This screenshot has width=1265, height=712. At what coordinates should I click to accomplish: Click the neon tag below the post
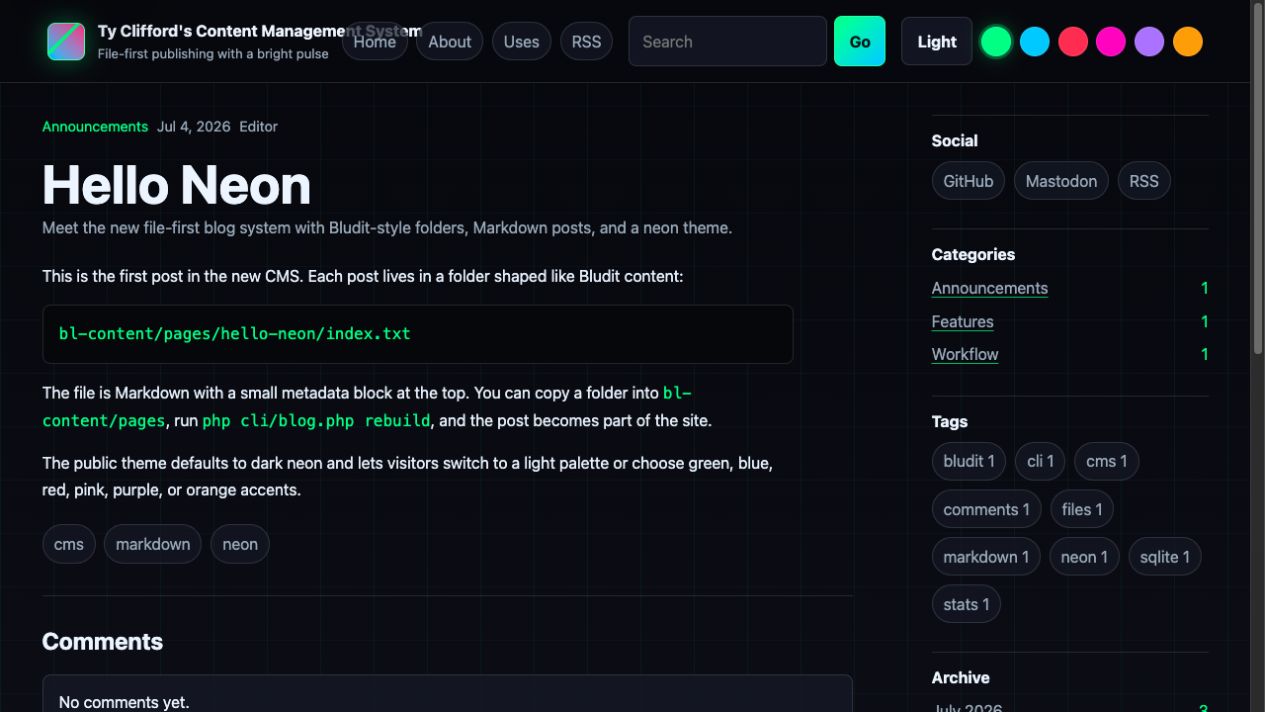pyautogui.click(x=240, y=544)
